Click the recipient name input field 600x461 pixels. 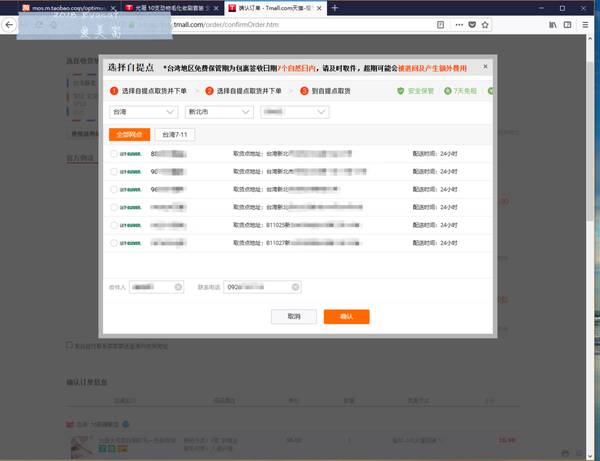click(x=157, y=287)
